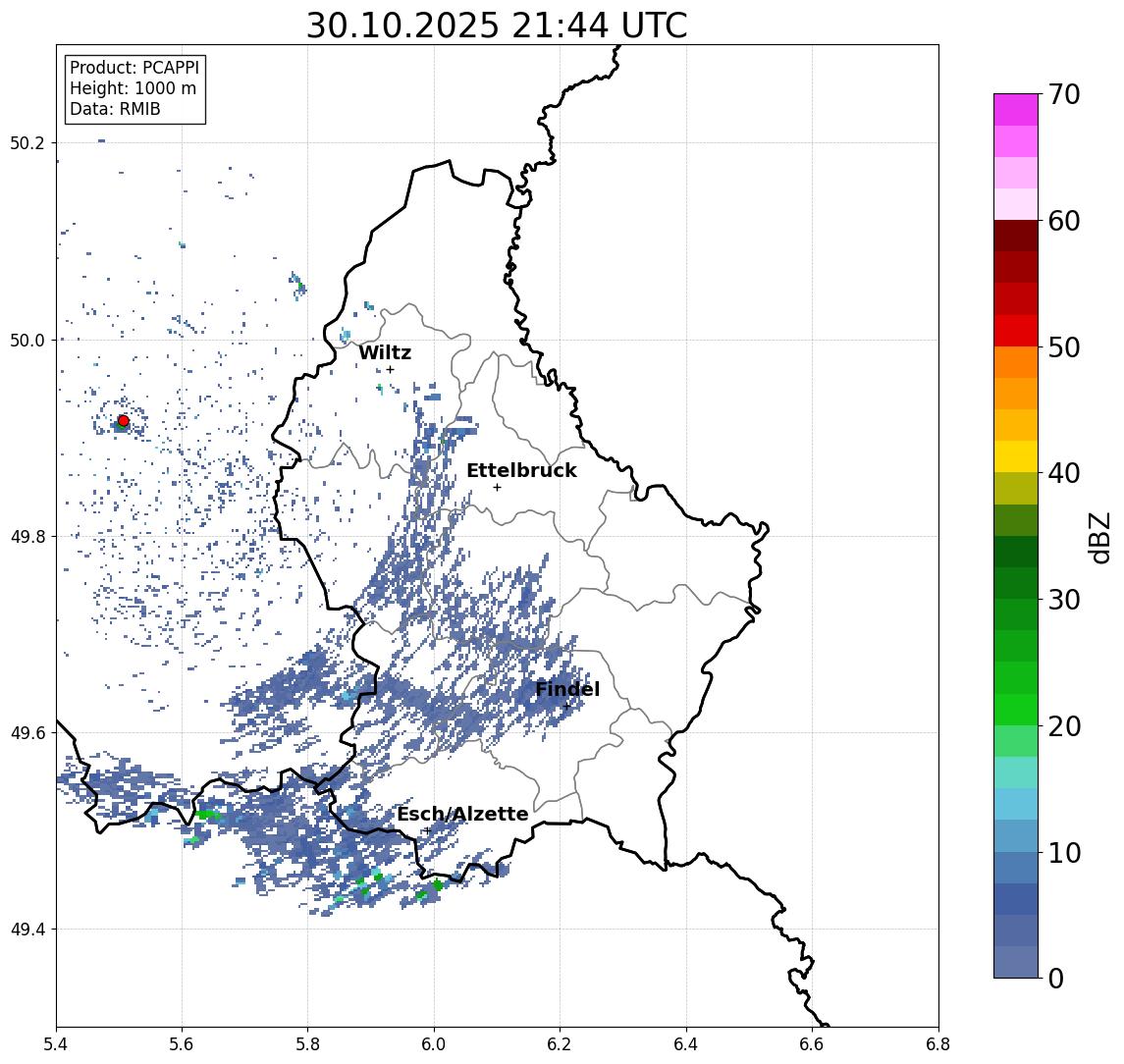The width and height of the screenshot is (1124, 1064).
Task: Pick the bright red swatch above 50
Action: pyautogui.click(x=1016, y=331)
